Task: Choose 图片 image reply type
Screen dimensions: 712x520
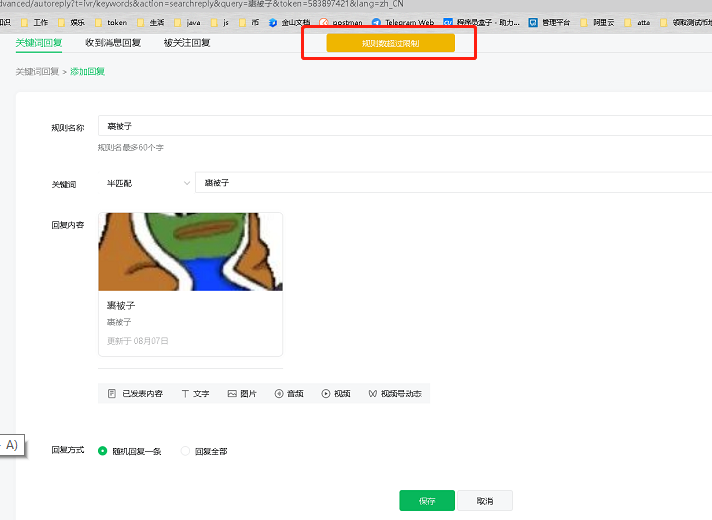Action: (x=242, y=394)
